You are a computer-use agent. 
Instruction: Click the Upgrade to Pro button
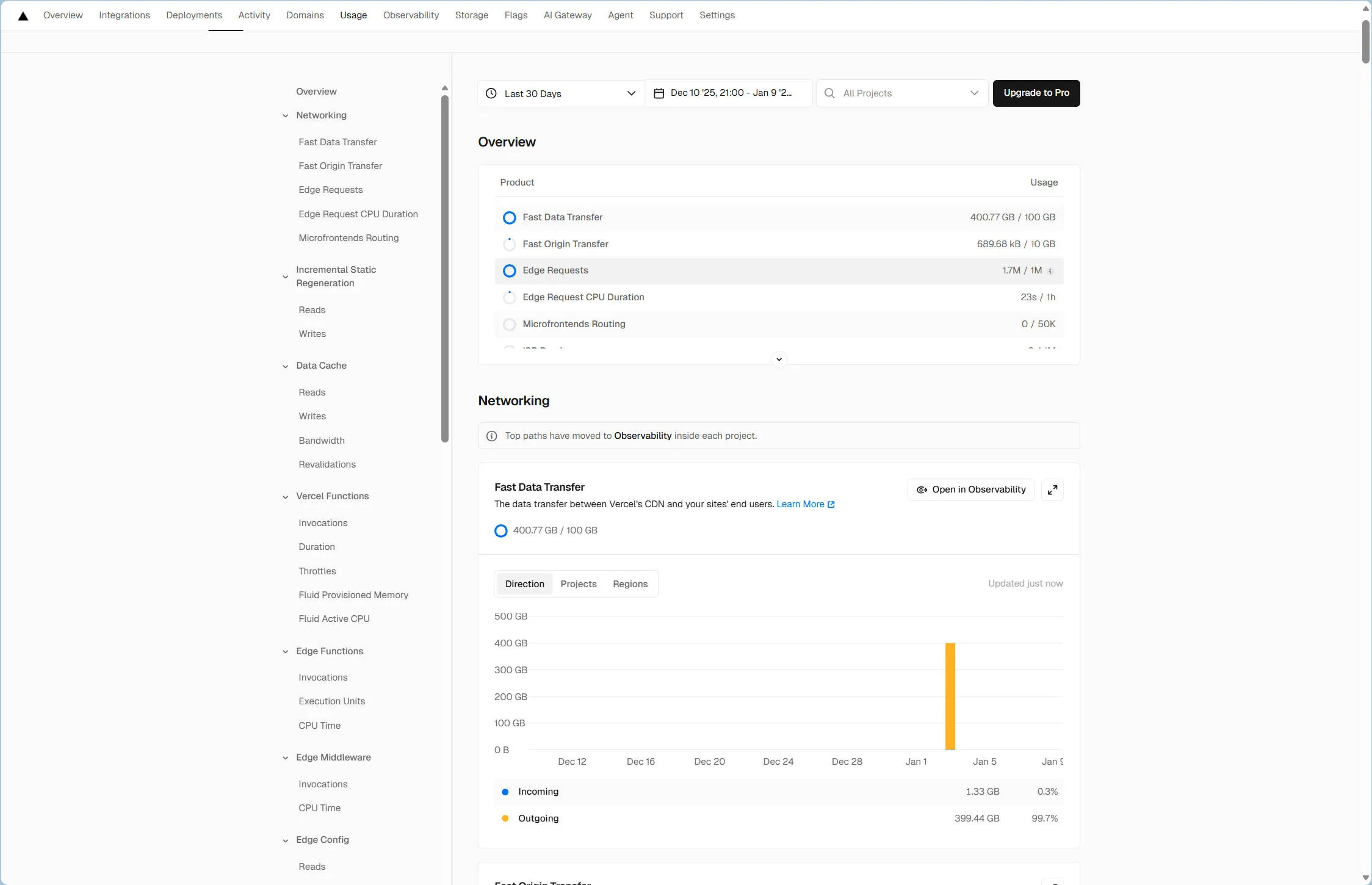[x=1036, y=93]
